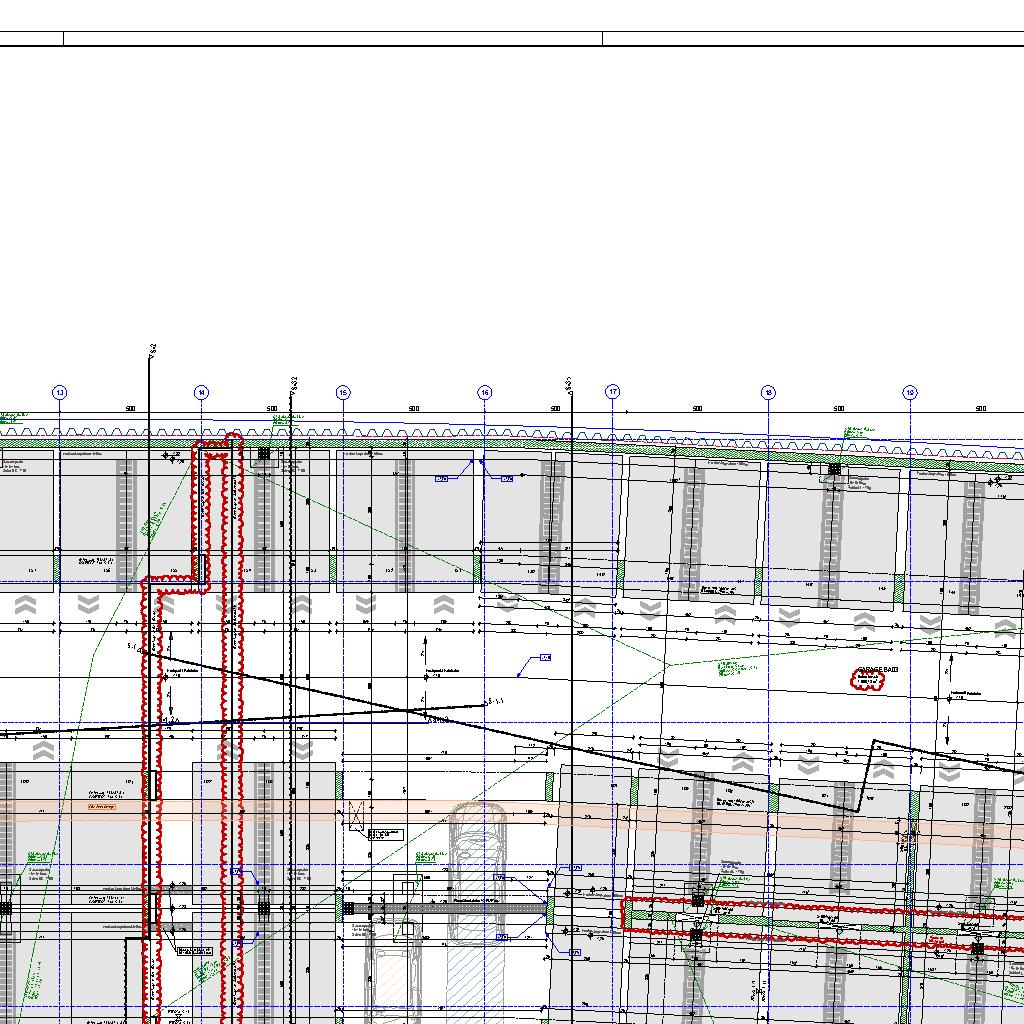Select the grid bubble labeled 19
Screen dimensions: 1024x1024
pyautogui.click(x=910, y=393)
